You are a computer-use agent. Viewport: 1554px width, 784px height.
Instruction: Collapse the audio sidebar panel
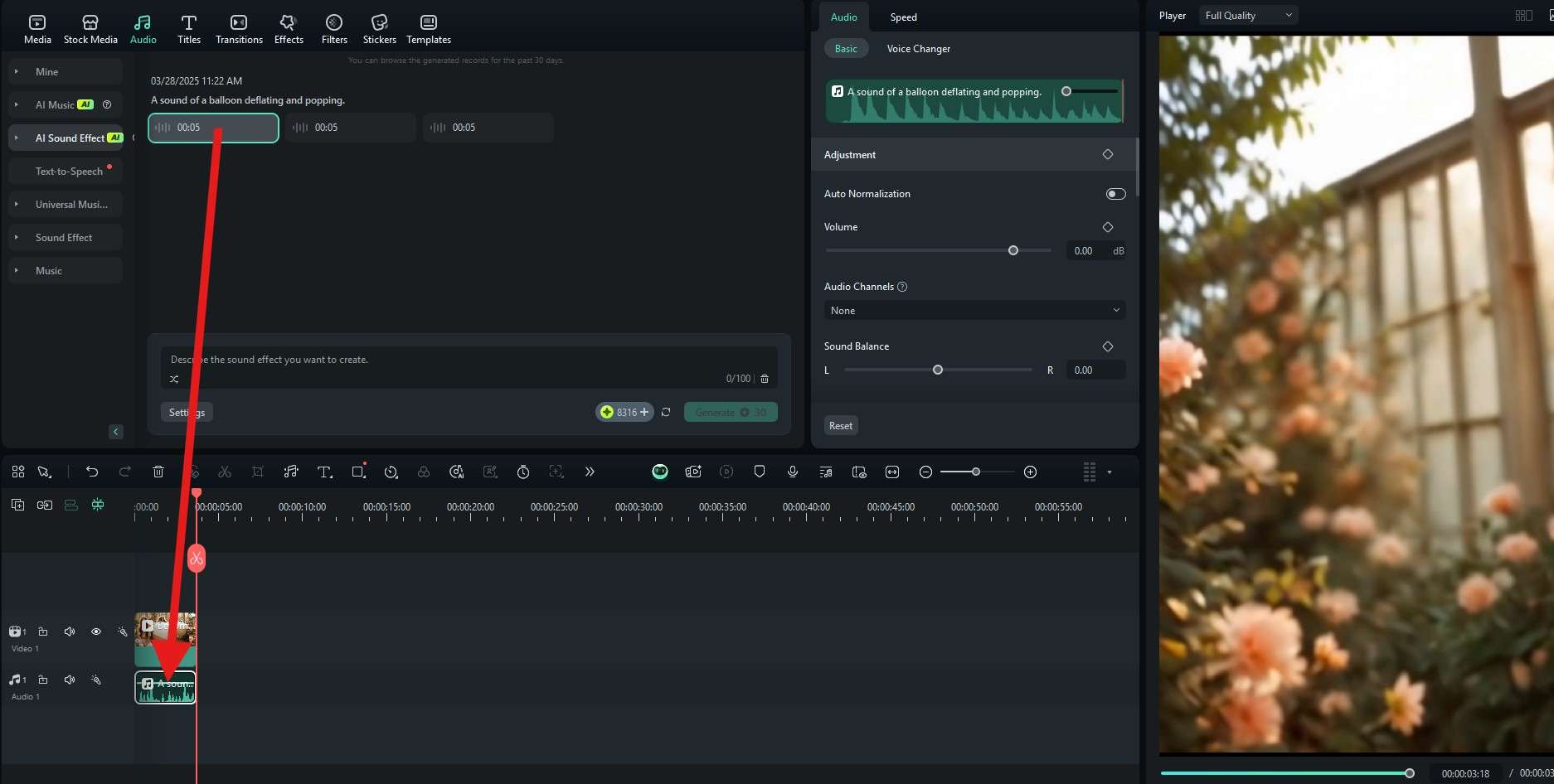coord(116,432)
